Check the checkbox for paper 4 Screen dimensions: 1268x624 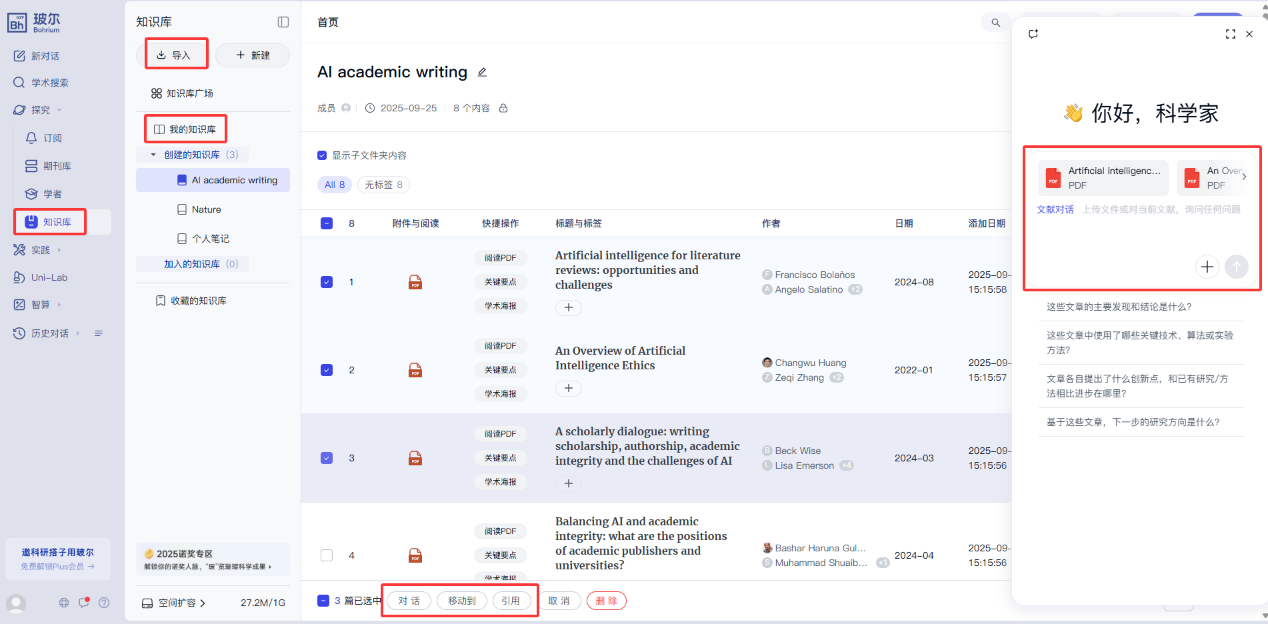coord(326,555)
